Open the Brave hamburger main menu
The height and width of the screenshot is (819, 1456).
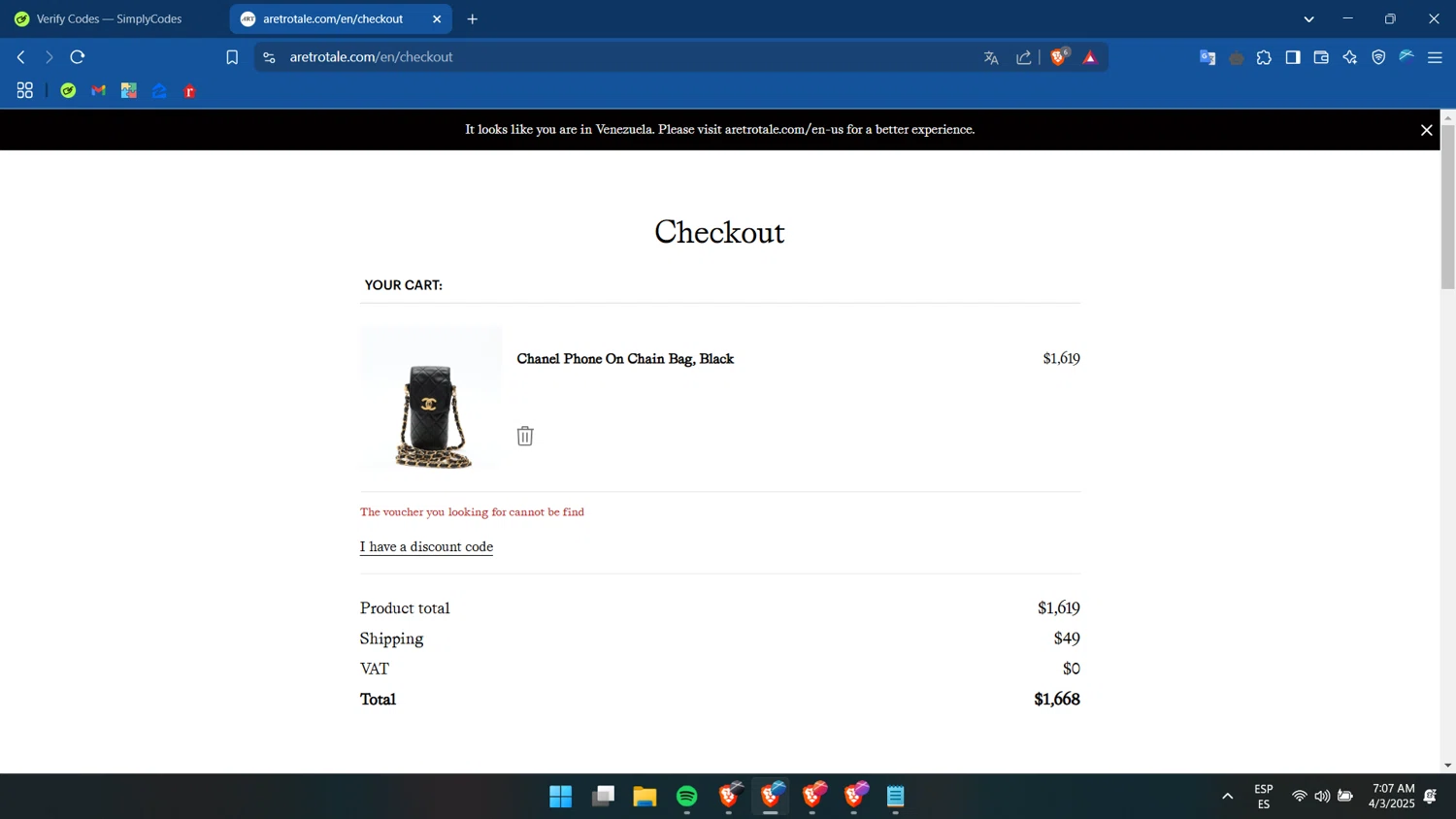coord(1435,58)
